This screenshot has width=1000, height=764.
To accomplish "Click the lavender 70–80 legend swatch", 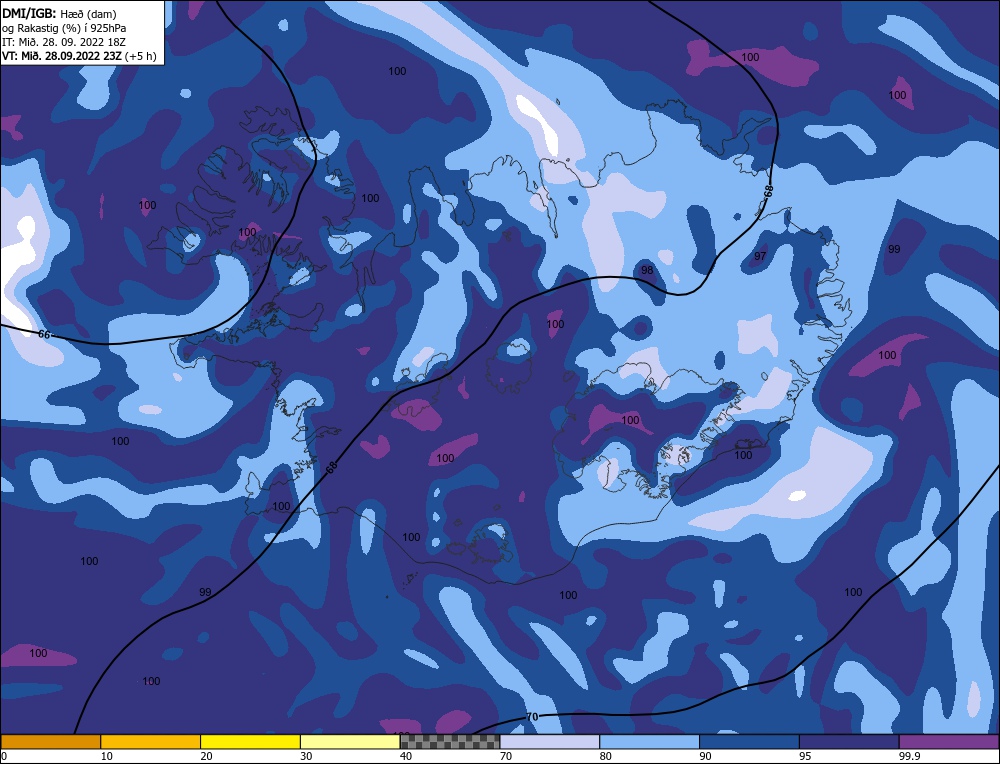I will click(550, 742).
